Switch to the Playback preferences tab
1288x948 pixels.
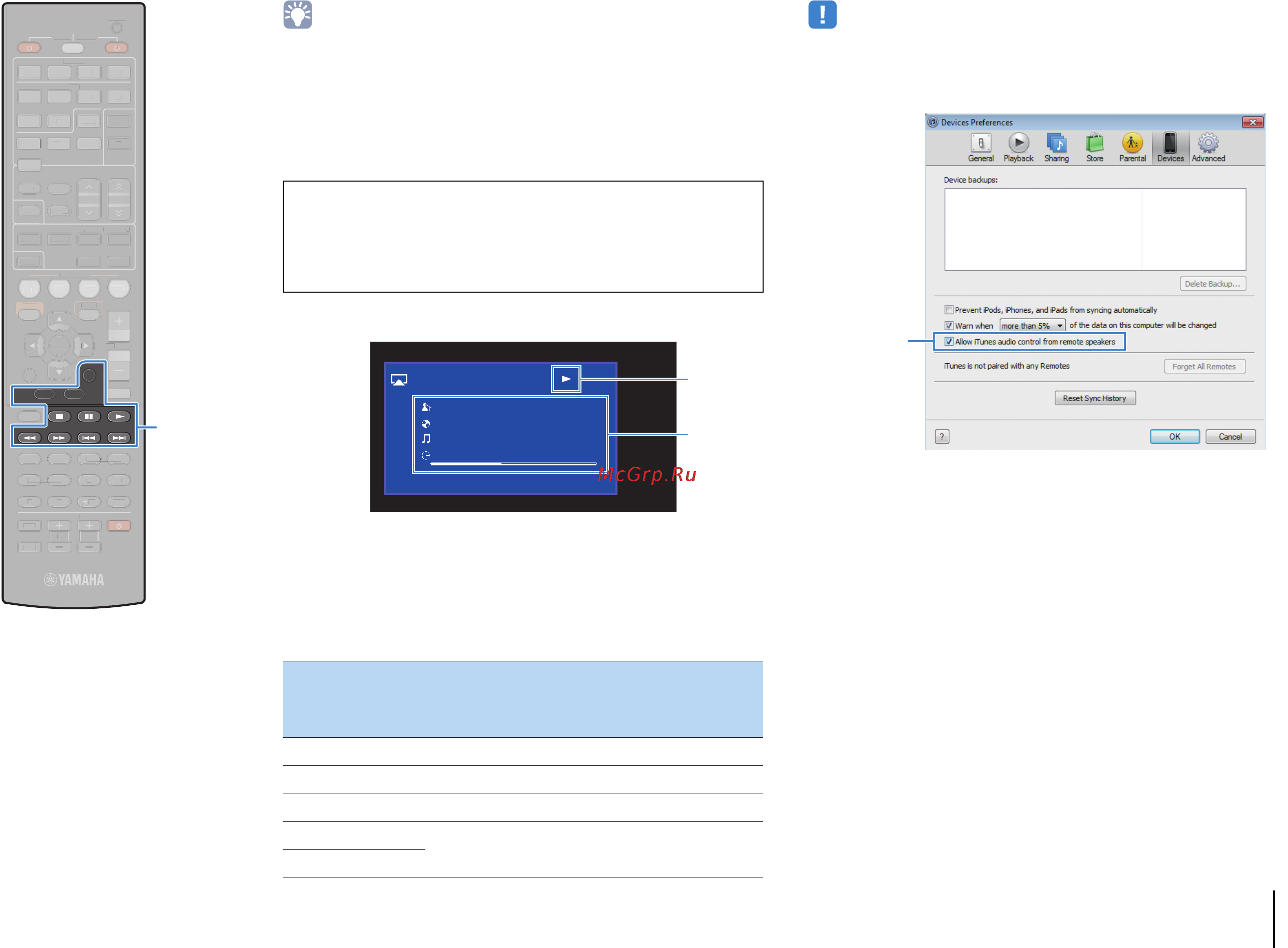1018,148
